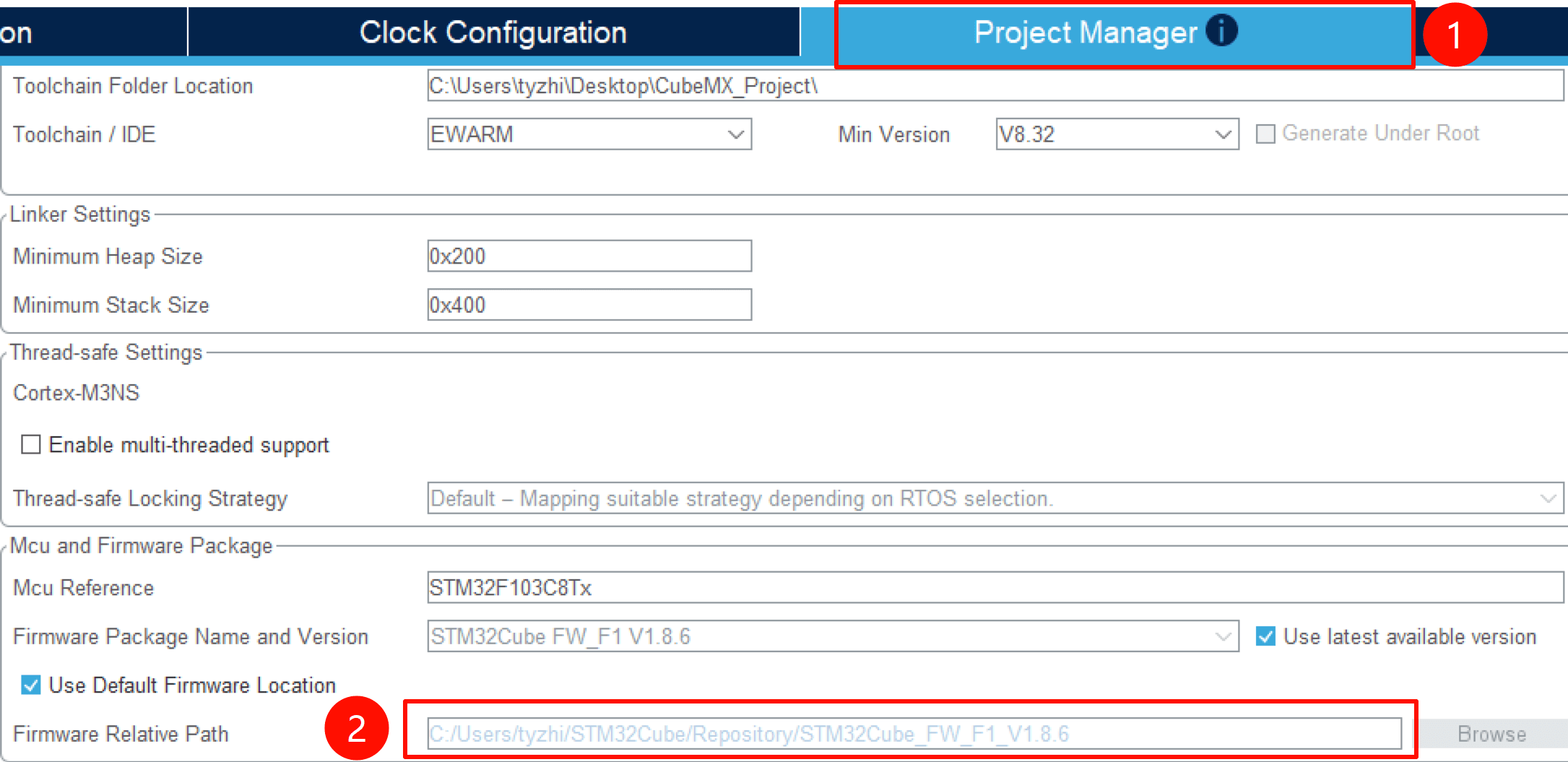1568x762 pixels.
Task: Expand Firmware Package Name and Version dropdown
Action: pos(833,636)
